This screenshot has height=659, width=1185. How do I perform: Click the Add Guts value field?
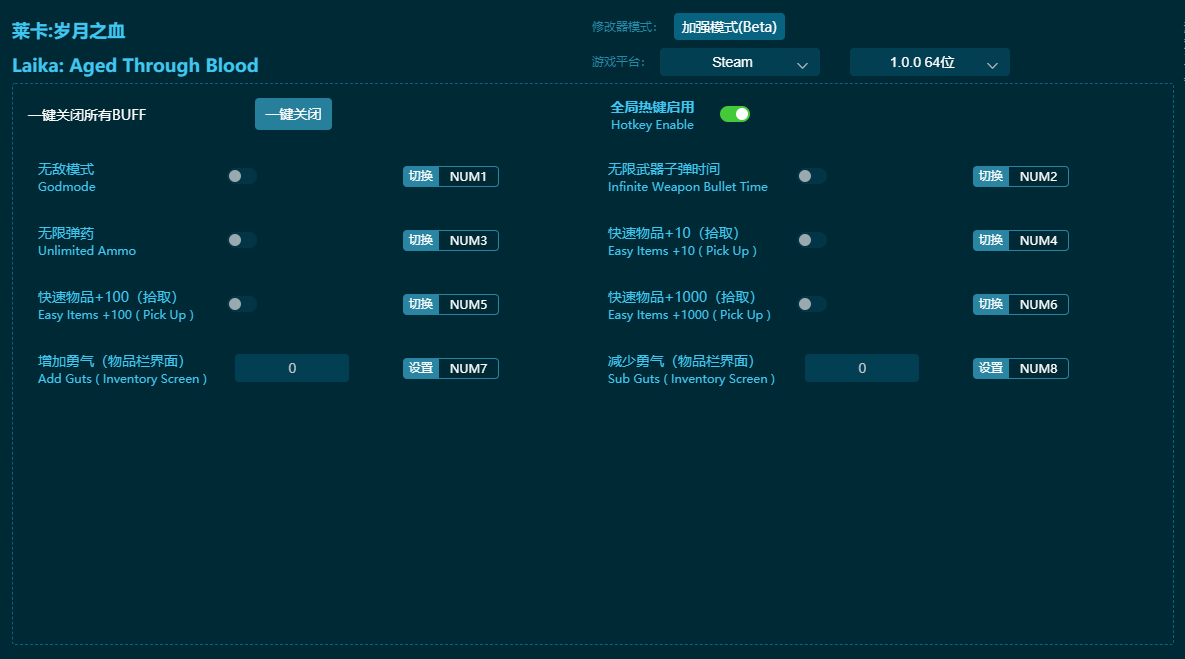pos(292,368)
